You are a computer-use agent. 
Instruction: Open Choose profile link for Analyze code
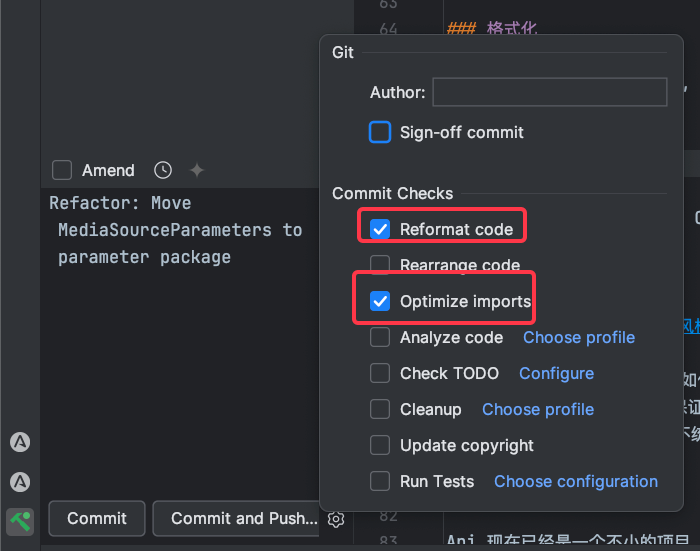(579, 338)
